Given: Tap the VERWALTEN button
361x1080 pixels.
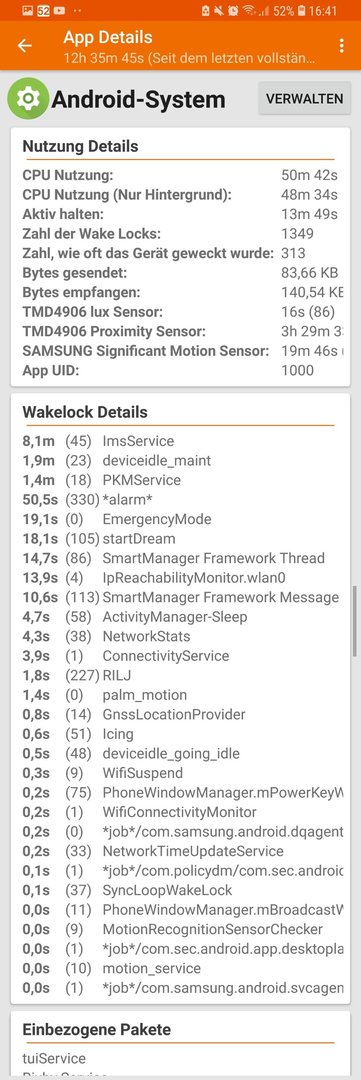Looking at the screenshot, I should 305,98.
